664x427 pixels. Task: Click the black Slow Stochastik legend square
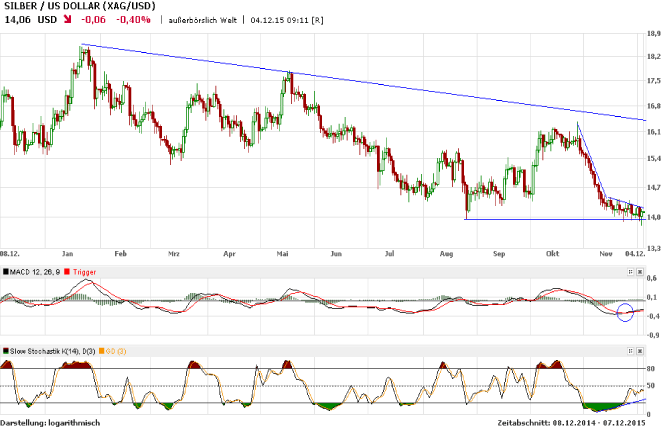6,351
